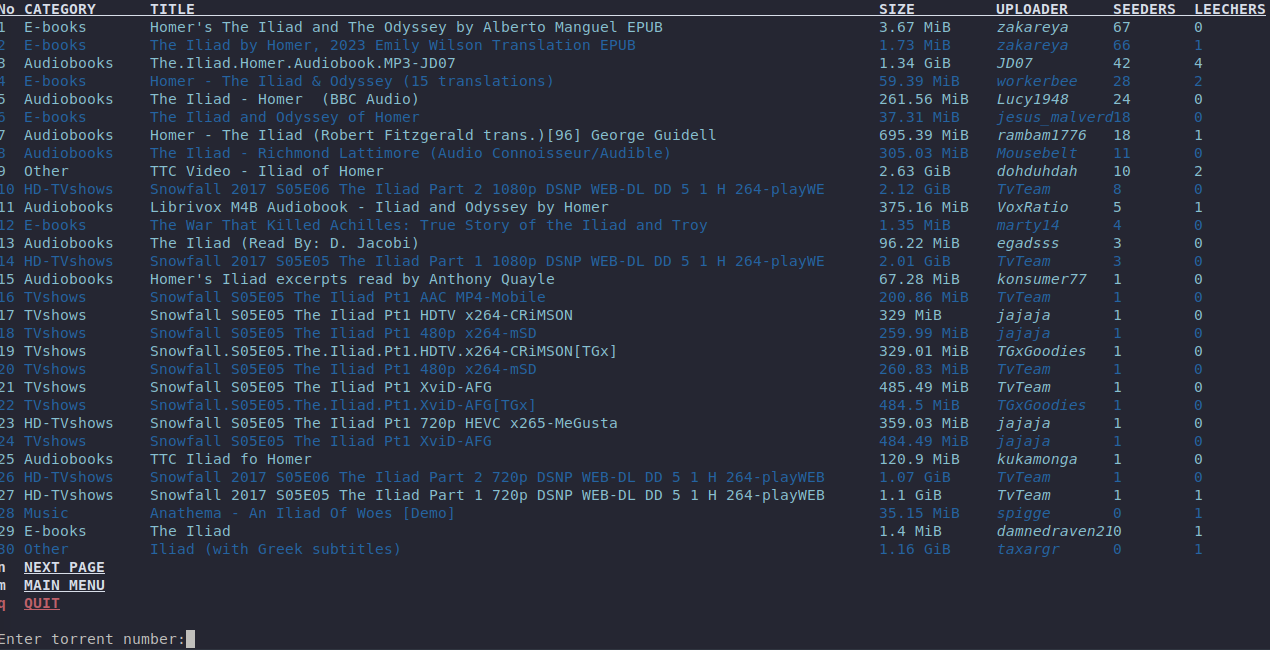Click uploader name 'spigge'

[x=1023, y=513]
